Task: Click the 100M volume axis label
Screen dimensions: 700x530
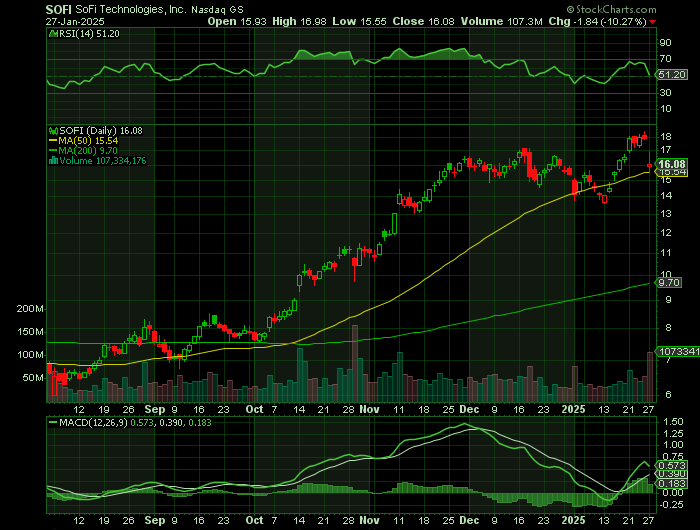Action: (30, 355)
